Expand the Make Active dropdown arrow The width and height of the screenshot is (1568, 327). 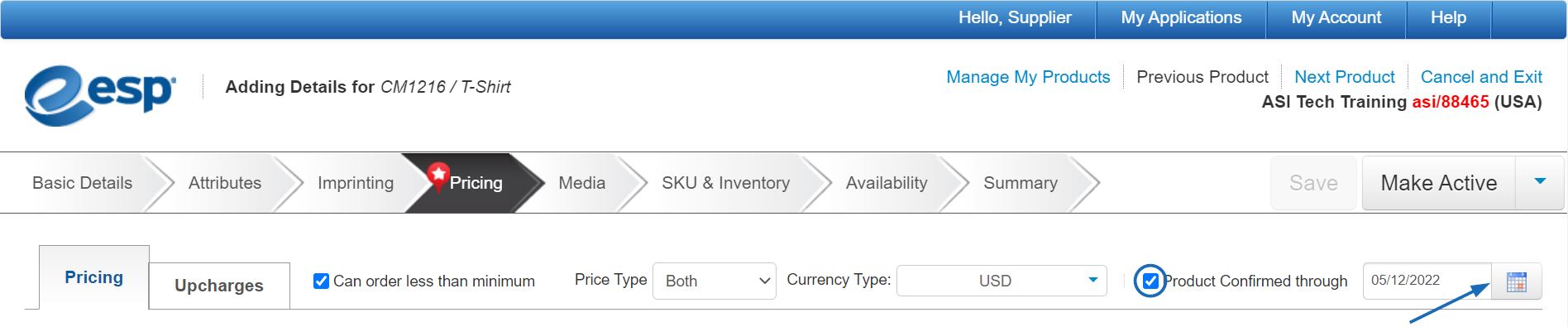1539,182
